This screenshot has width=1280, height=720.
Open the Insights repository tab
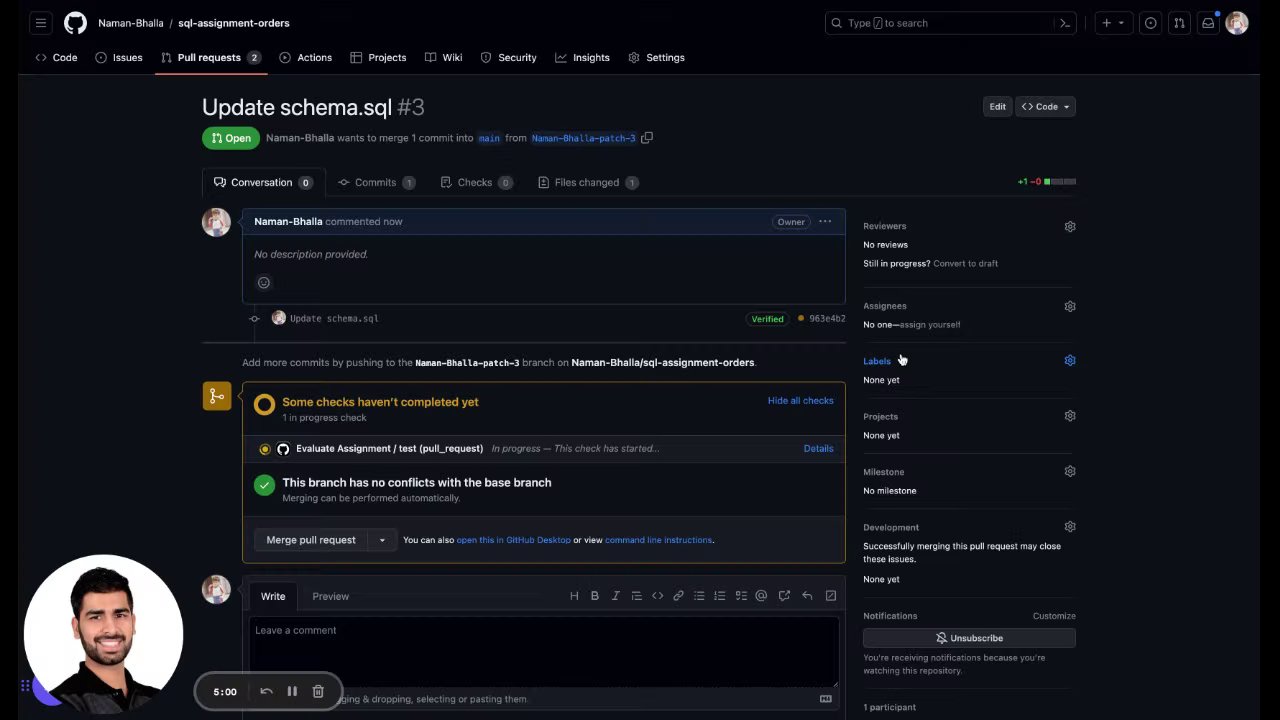coord(582,58)
